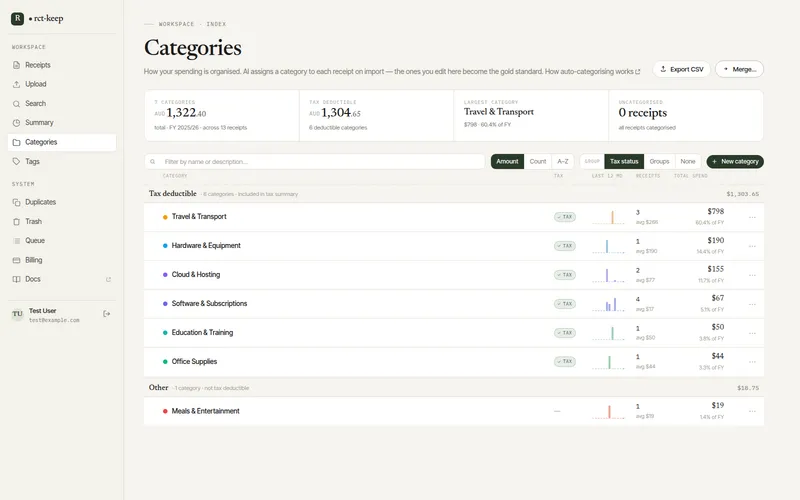Set grouping to None

[688, 162]
